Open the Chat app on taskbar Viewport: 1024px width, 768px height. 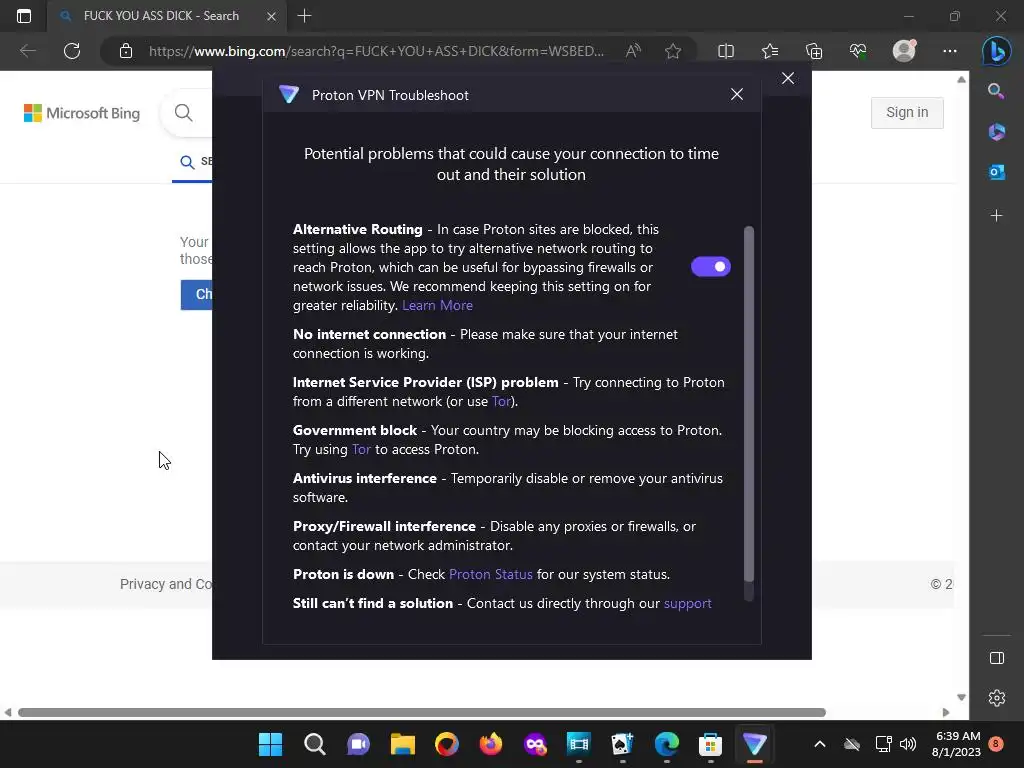click(x=359, y=744)
